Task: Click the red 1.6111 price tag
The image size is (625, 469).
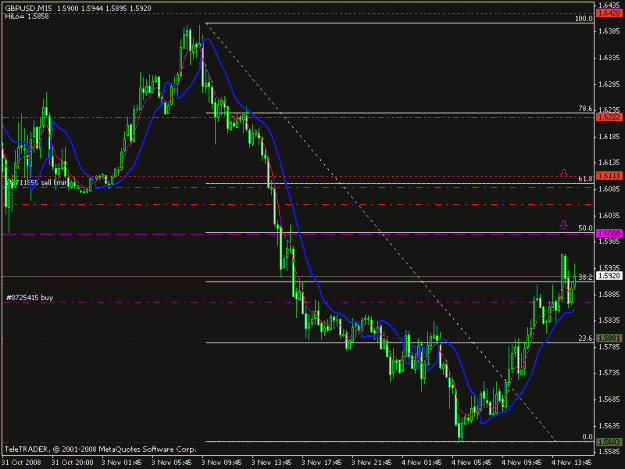Action: pyautogui.click(x=609, y=175)
